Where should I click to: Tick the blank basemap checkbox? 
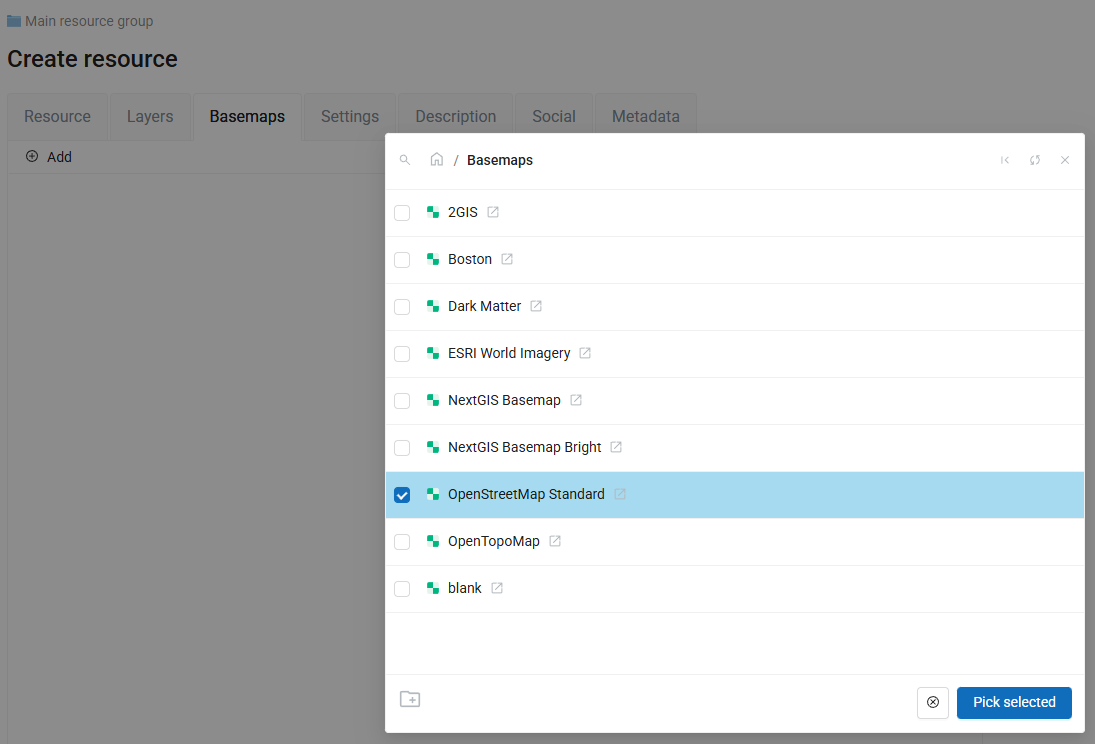click(x=402, y=589)
